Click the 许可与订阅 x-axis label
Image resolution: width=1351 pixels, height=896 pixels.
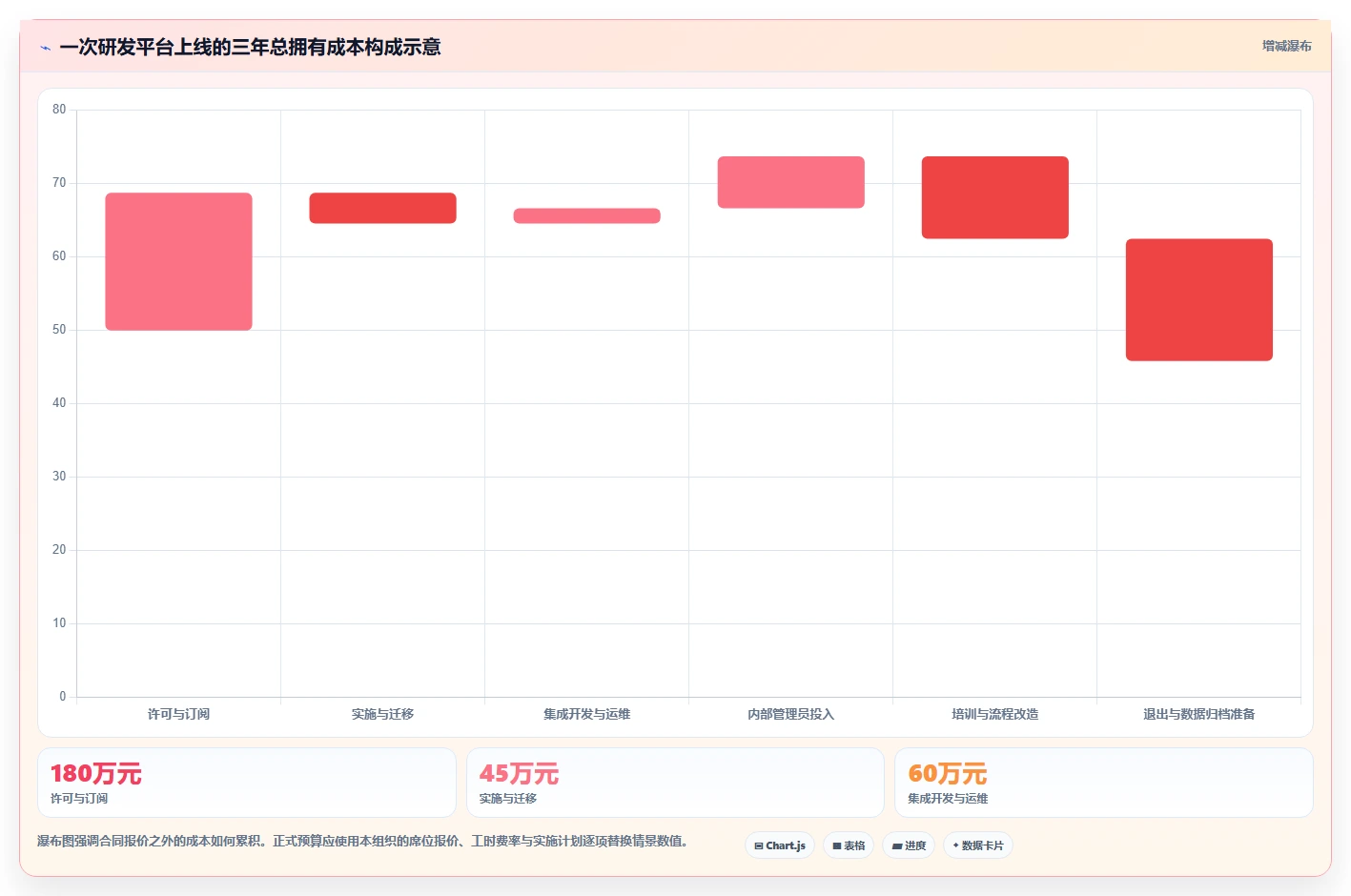pyautogui.click(x=178, y=714)
